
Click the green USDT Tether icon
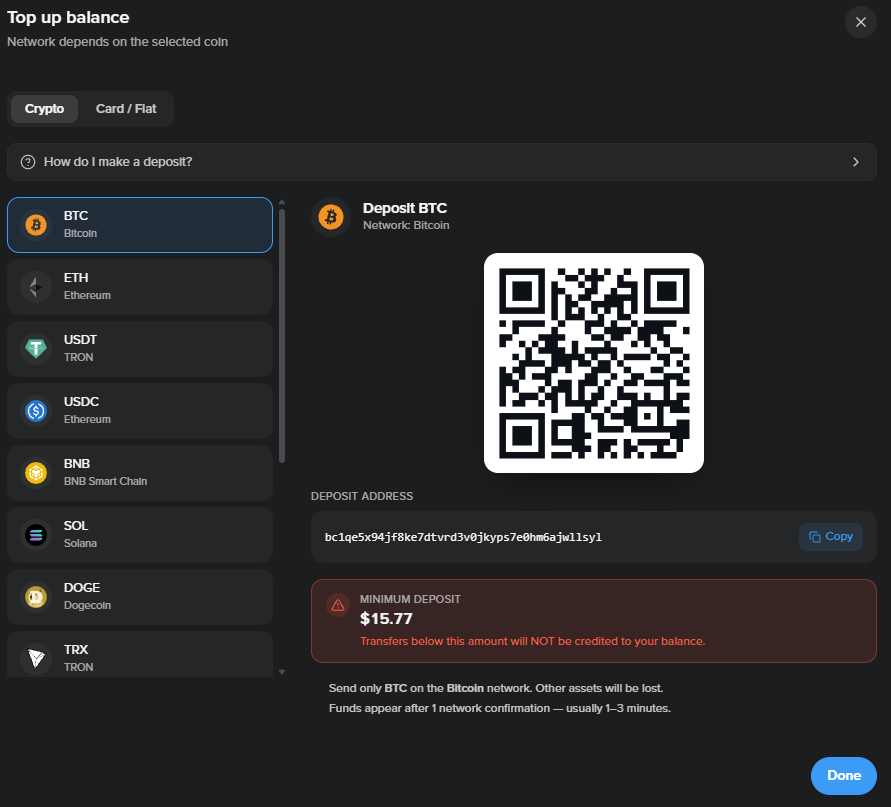coord(36,348)
